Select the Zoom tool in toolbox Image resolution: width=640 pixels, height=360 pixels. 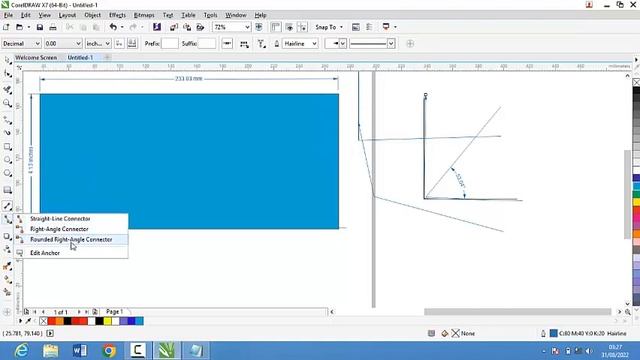(7, 103)
